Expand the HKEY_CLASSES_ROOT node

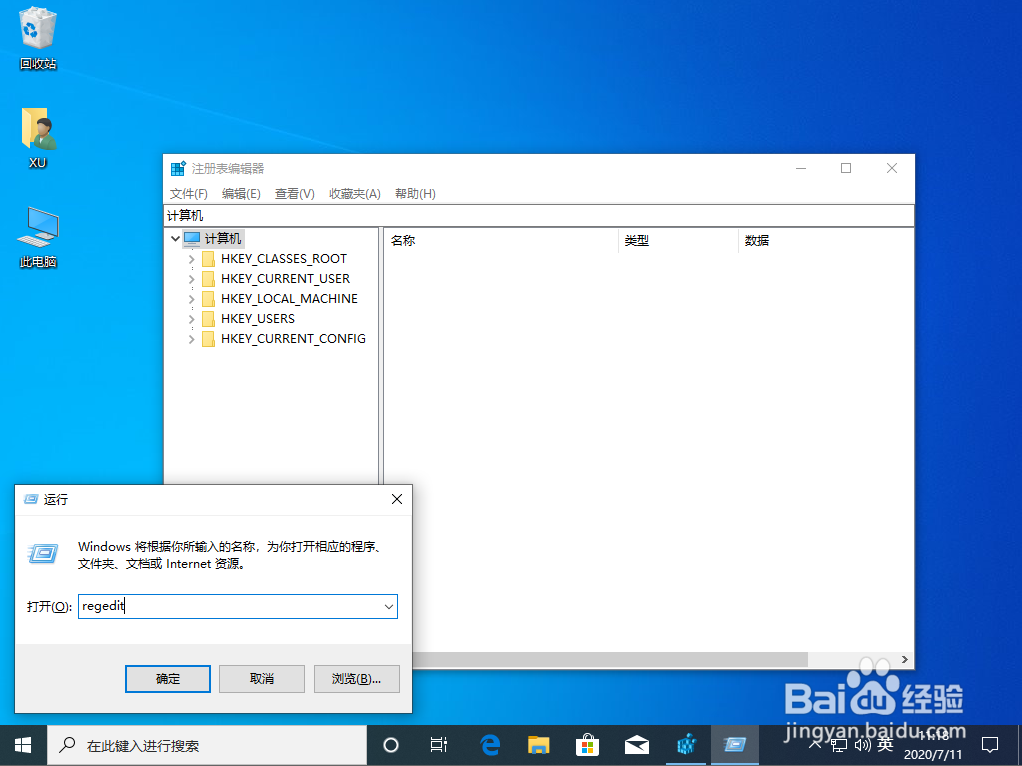point(191,258)
